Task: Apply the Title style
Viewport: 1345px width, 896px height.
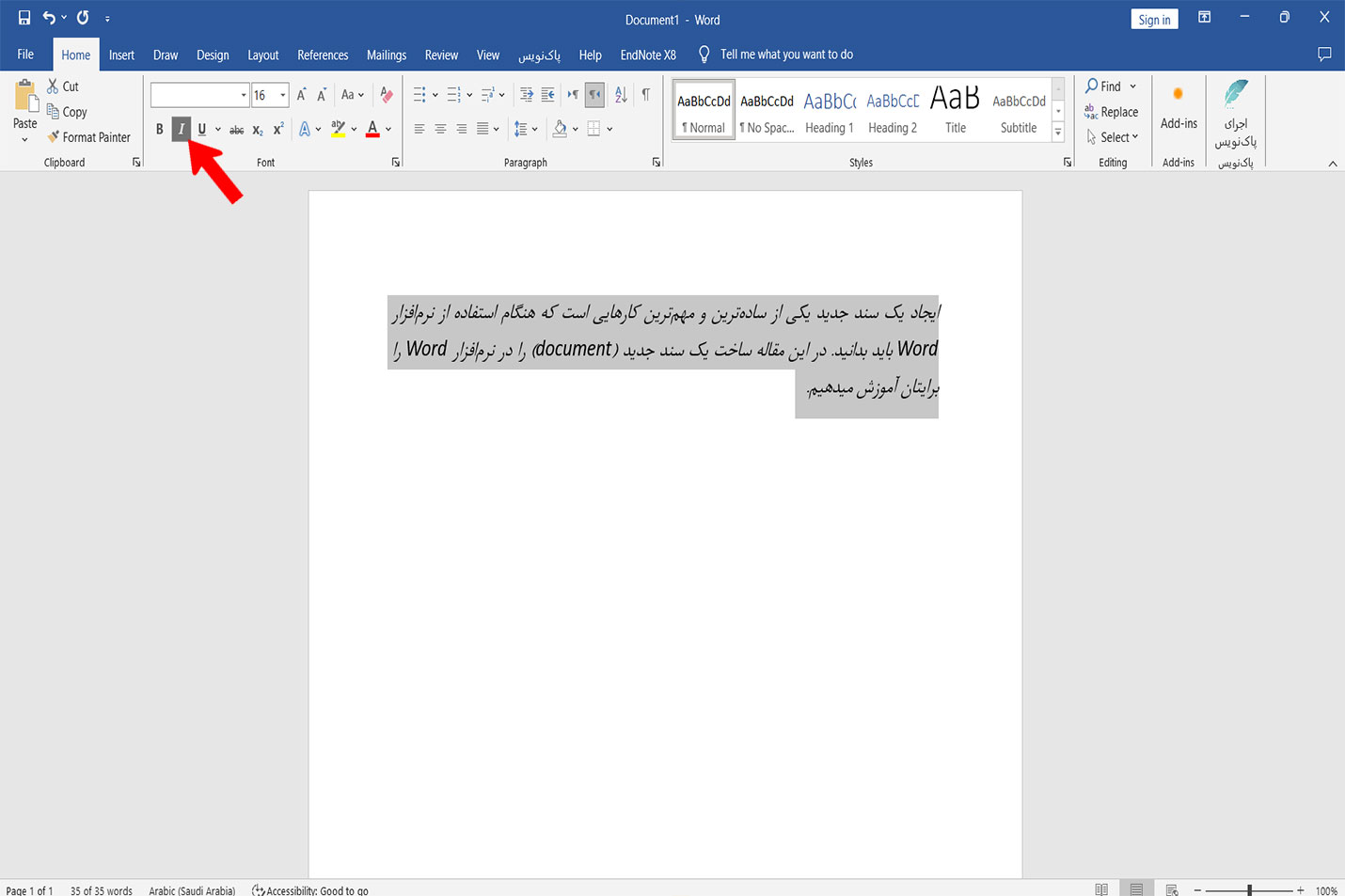Action: tap(956, 112)
